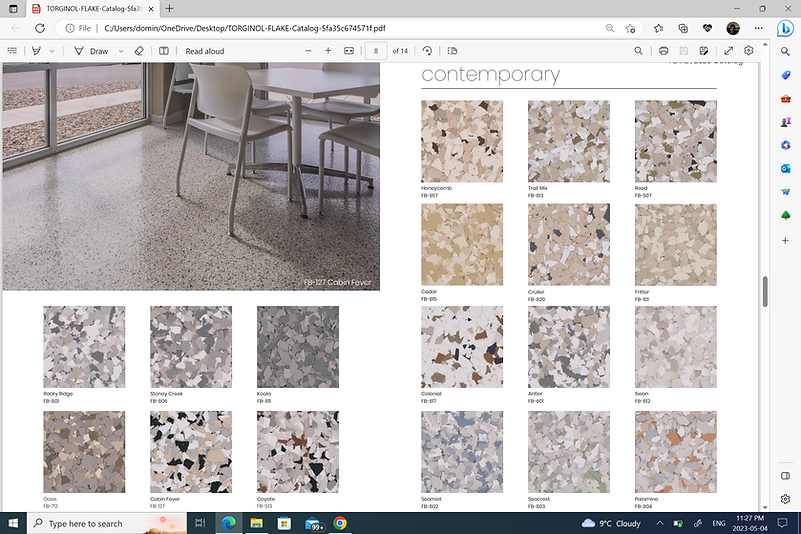The width and height of the screenshot is (801, 534).
Task: Click the Seamist flake sample
Action: [x=462, y=452]
